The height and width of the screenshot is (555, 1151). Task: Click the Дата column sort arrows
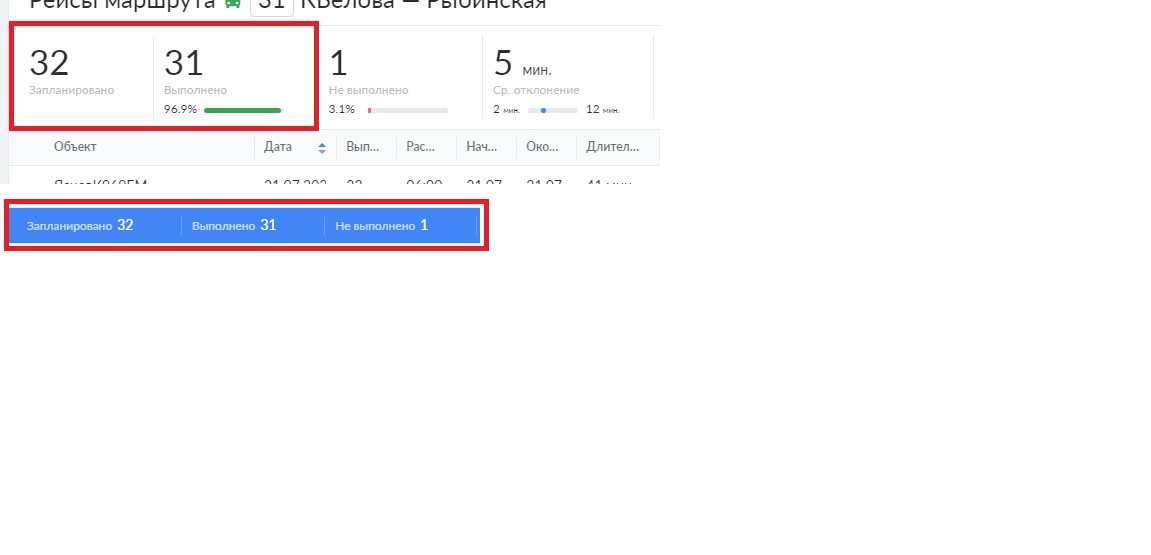(x=322, y=148)
